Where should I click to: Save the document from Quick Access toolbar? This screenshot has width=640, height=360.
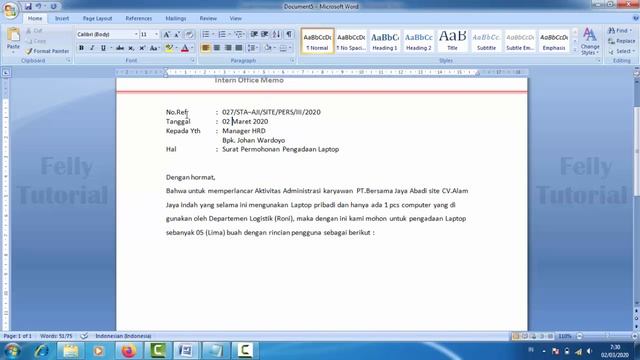(28, 7)
